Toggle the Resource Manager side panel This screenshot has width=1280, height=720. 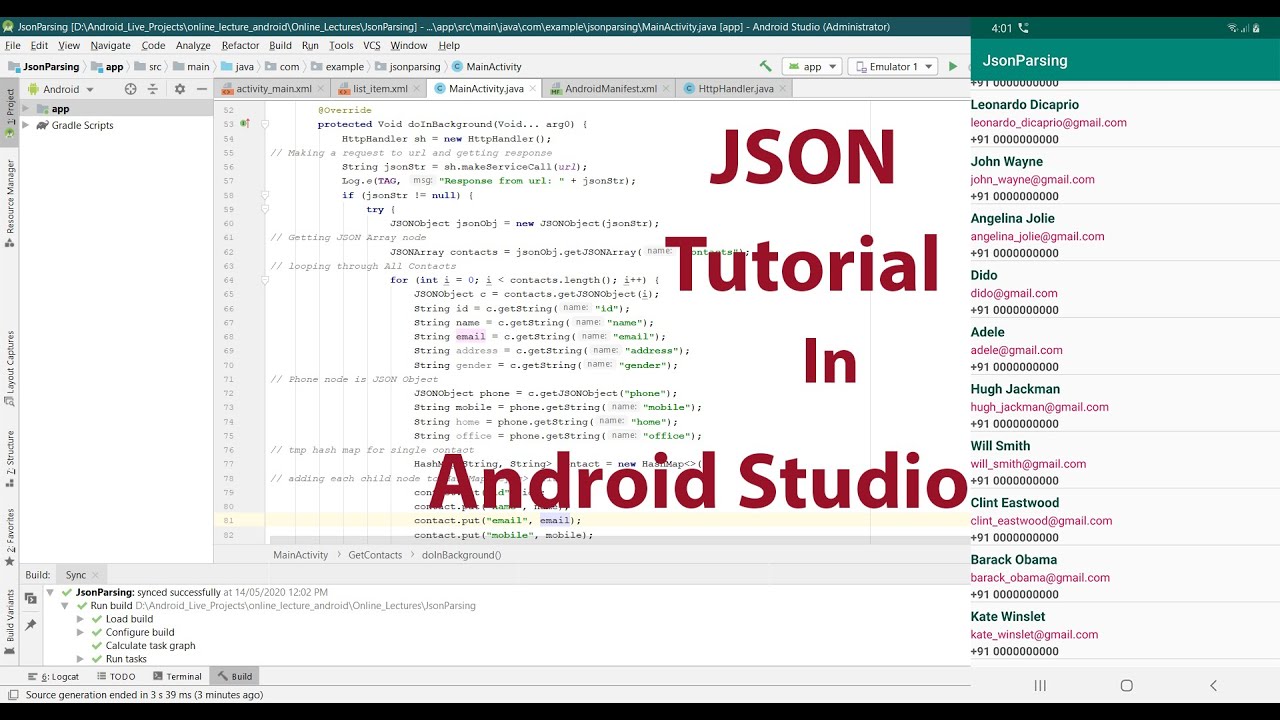tap(10, 202)
